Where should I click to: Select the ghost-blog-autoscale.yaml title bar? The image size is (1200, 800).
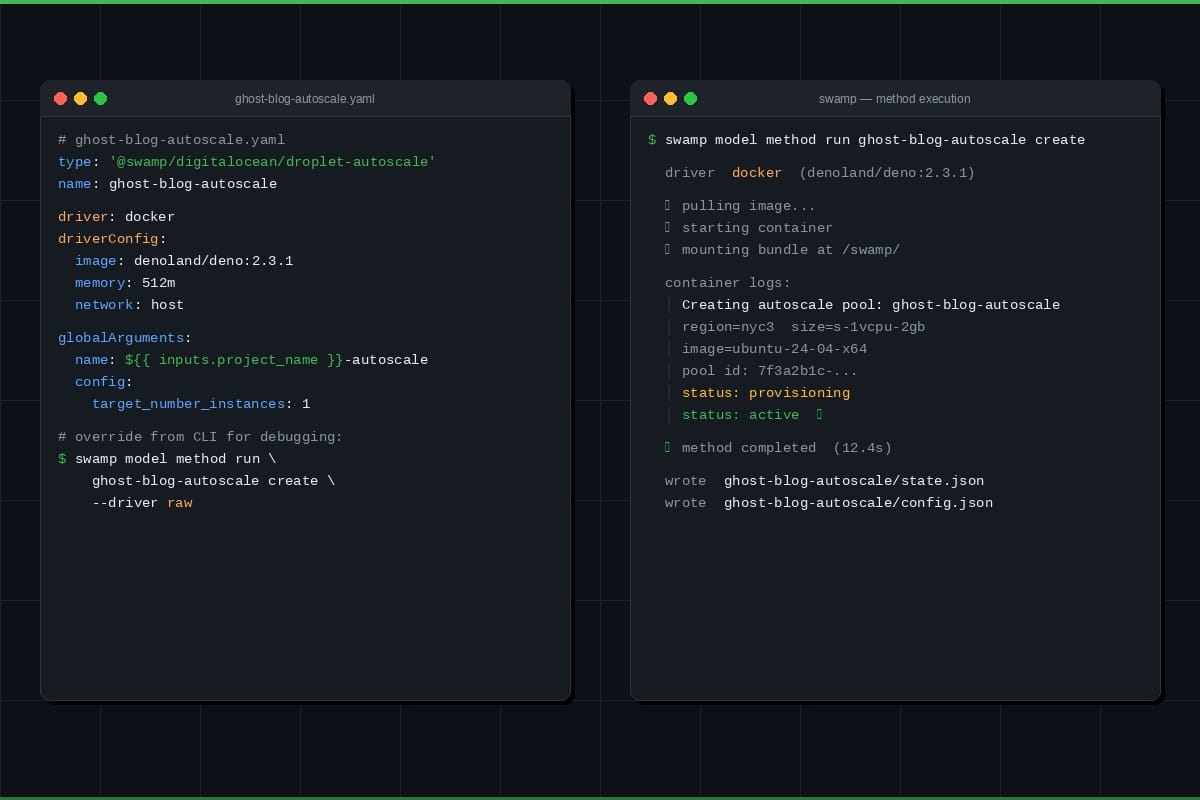[304, 98]
